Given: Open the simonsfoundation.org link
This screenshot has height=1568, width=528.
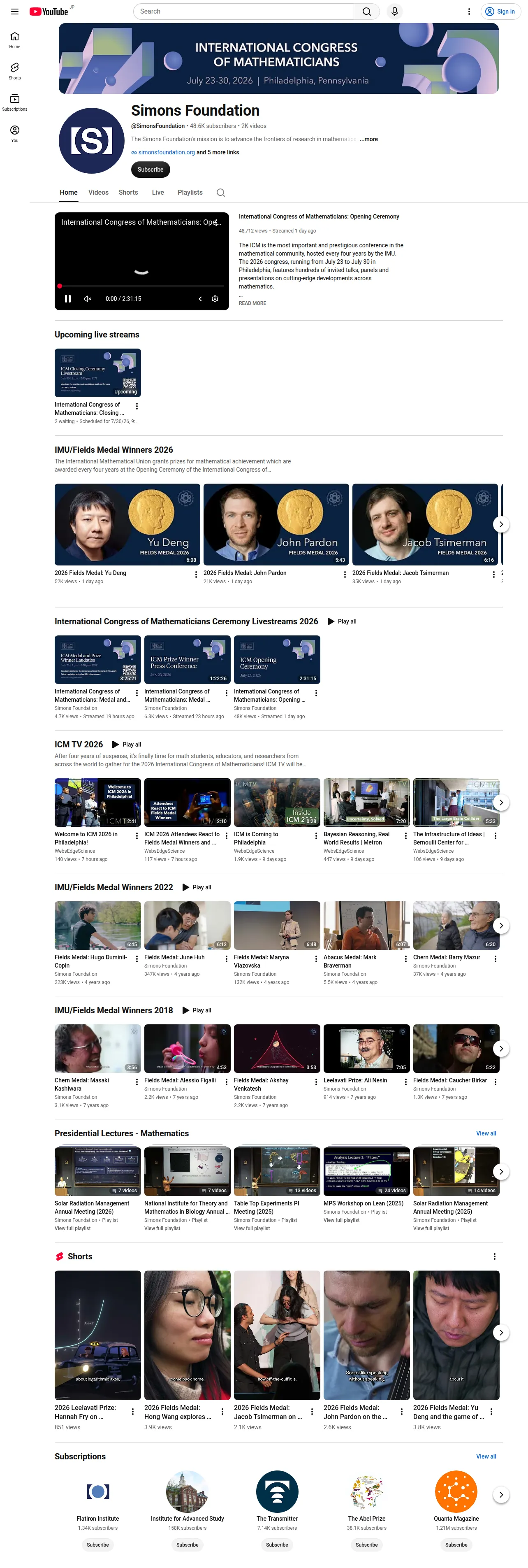Looking at the screenshot, I should (x=166, y=153).
